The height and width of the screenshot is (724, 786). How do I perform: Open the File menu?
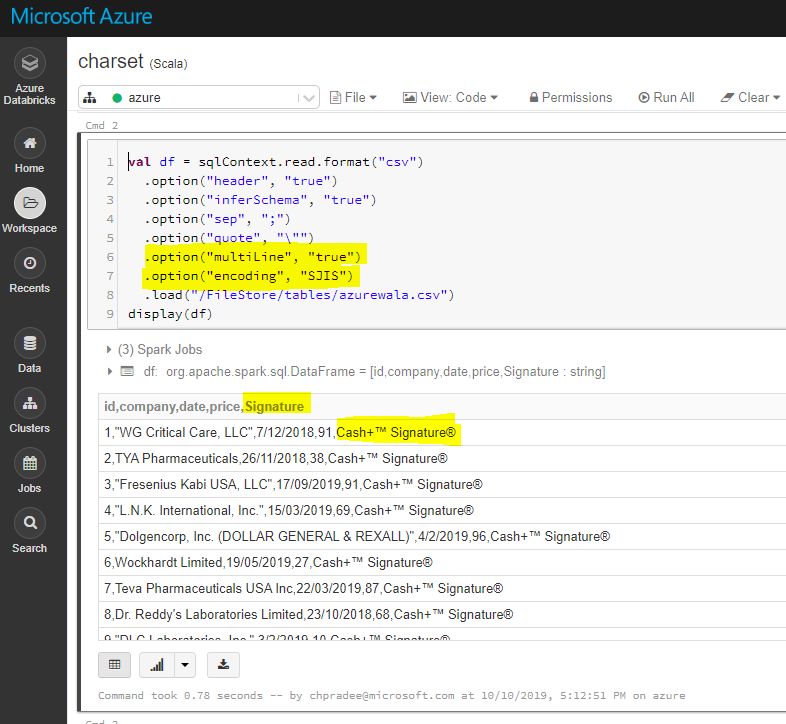[x=353, y=97]
